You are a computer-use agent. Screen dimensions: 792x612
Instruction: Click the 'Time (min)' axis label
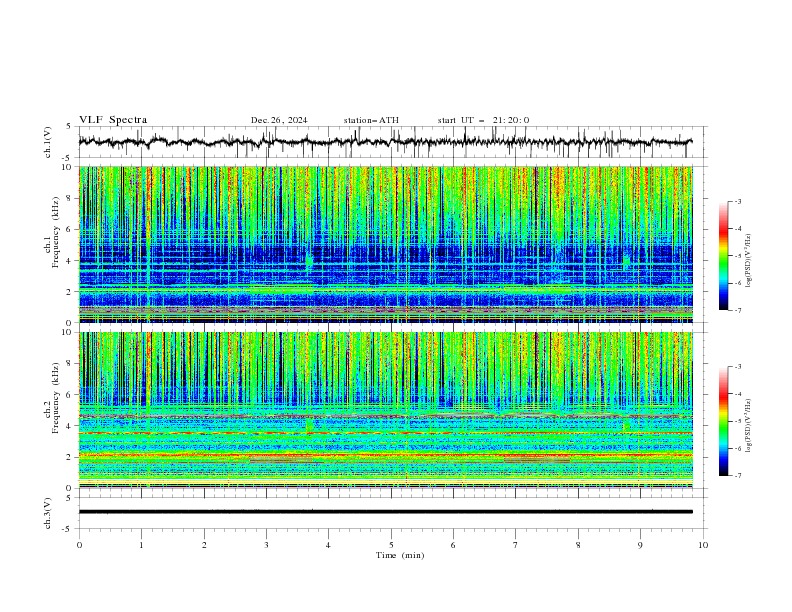pos(400,555)
